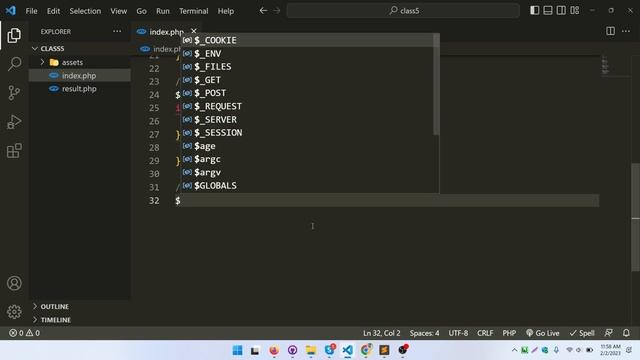Click the class5 command center search box
The width and height of the screenshot is (640, 360).
pyautogui.click(x=403, y=11)
